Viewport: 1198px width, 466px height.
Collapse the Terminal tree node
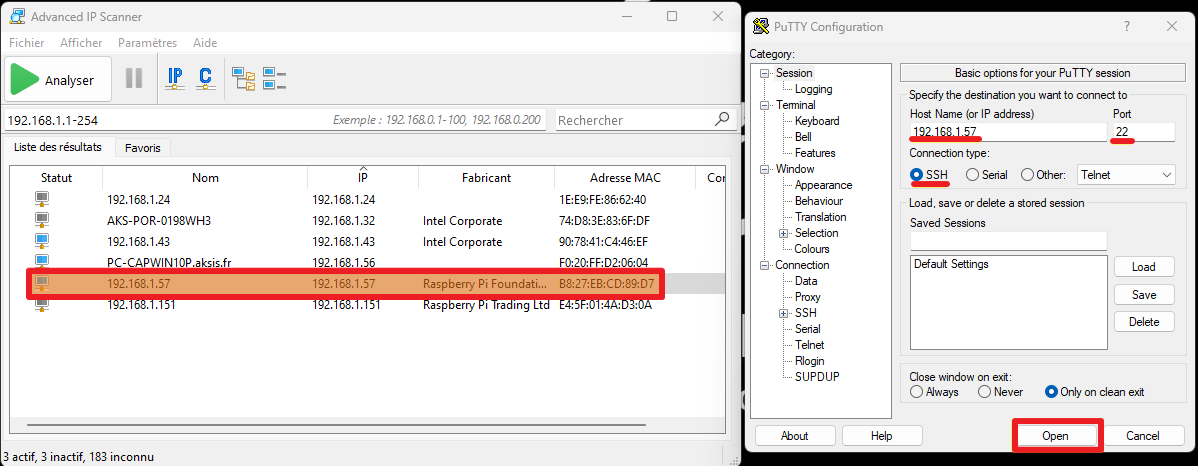pos(763,105)
